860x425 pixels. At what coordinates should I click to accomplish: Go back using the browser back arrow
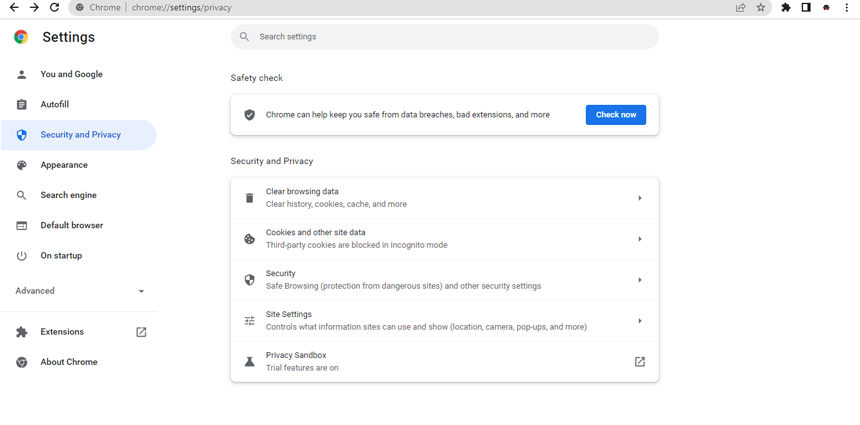14,7
